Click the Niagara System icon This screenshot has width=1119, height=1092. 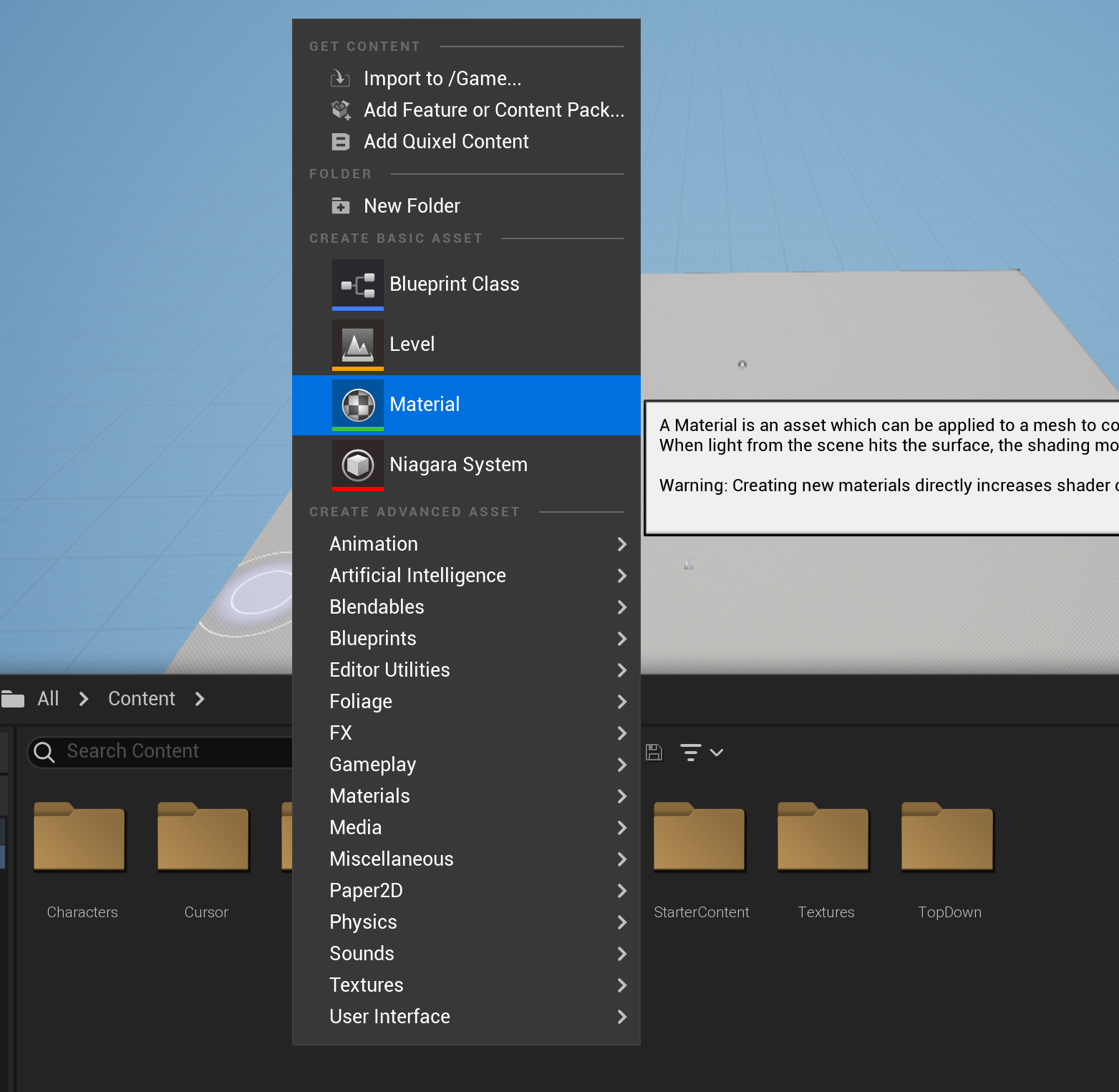(x=358, y=465)
